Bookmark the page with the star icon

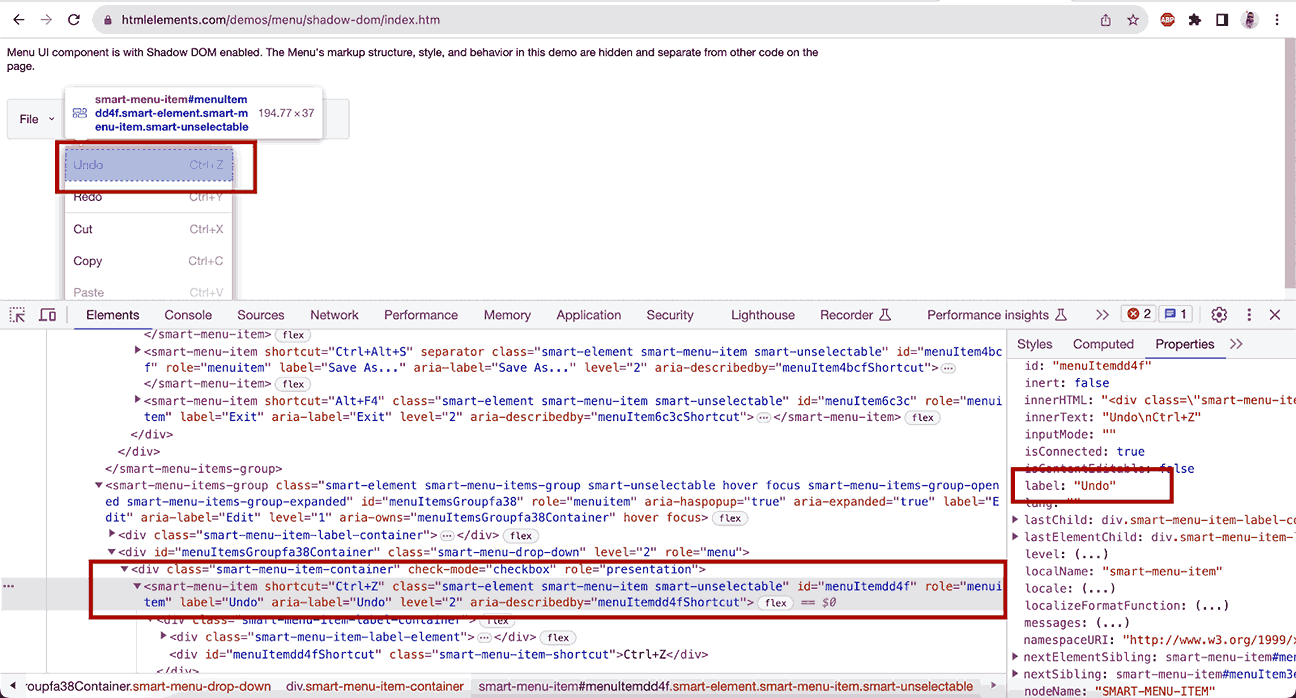(1132, 18)
